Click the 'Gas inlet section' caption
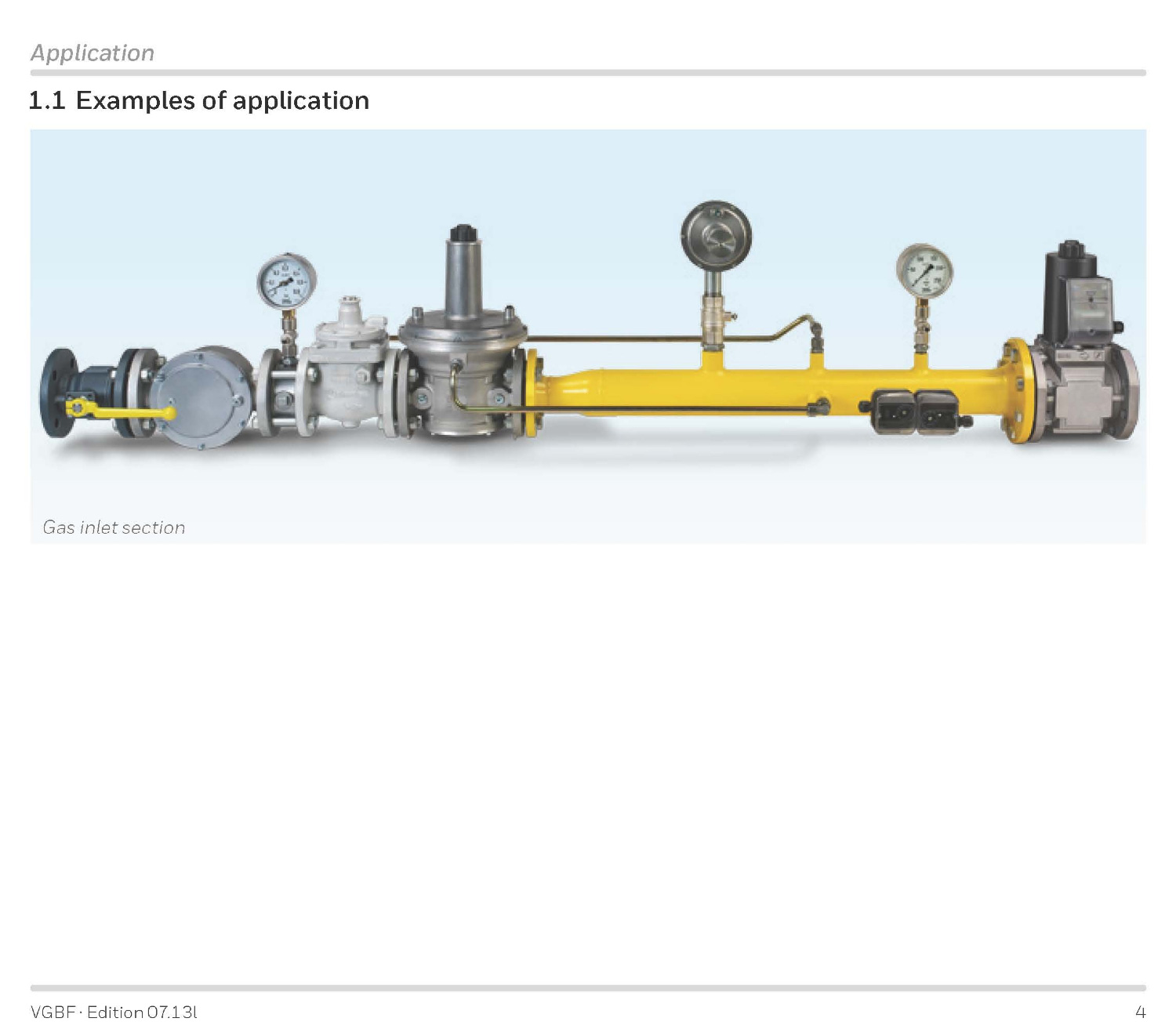1176x1036 pixels. click(114, 527)
